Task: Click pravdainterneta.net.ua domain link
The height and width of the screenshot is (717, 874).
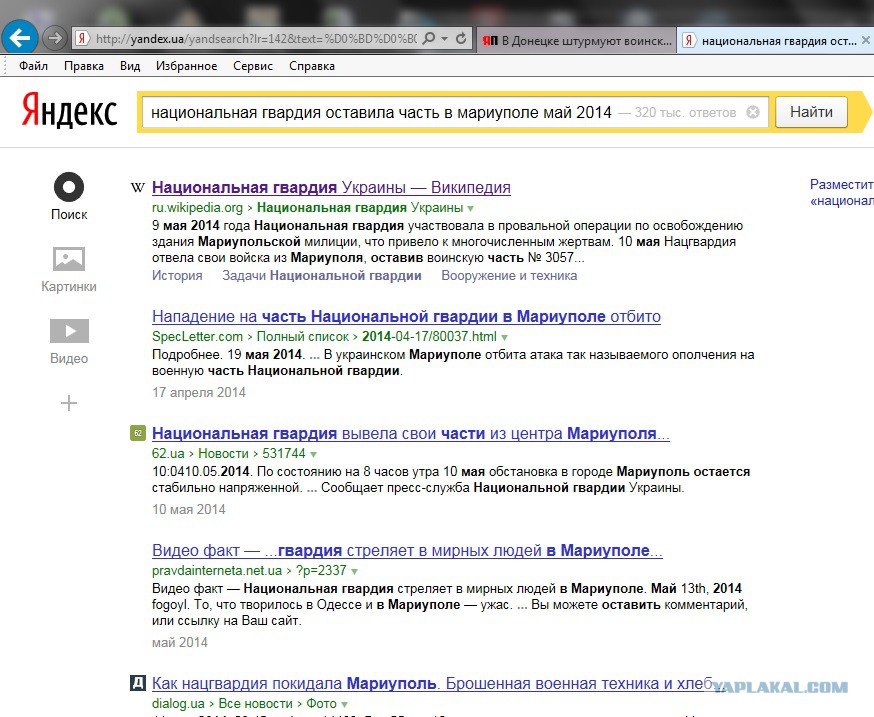Action: (x=217, y=571)
